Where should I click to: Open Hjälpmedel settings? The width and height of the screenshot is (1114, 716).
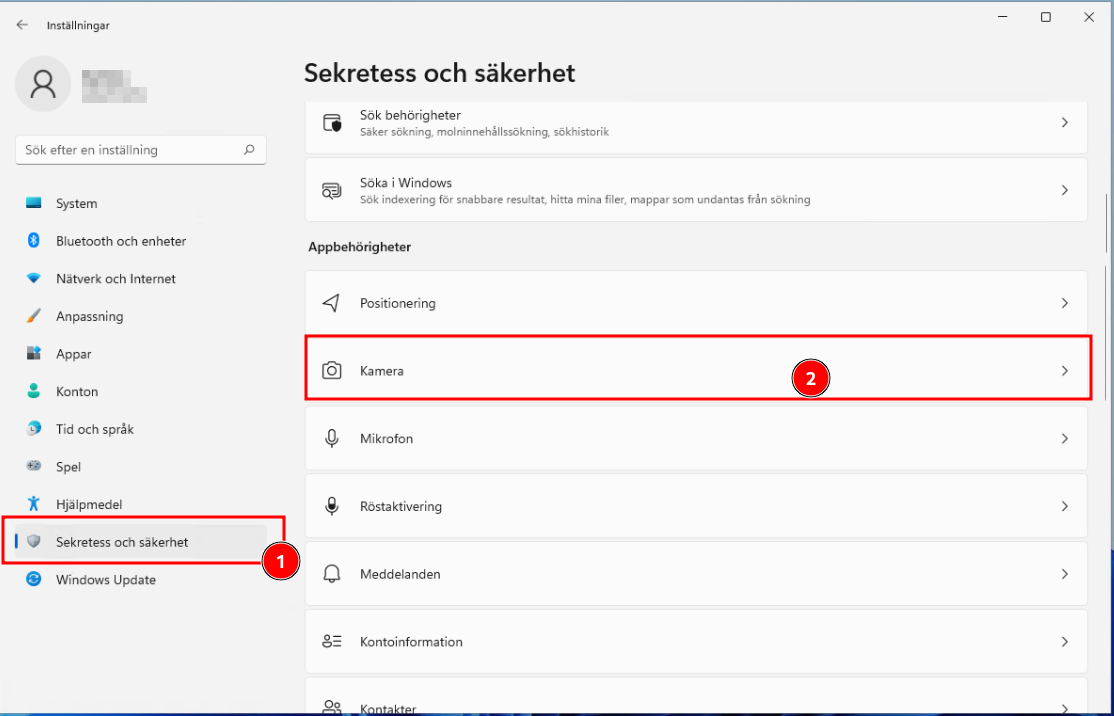(141, 504)
